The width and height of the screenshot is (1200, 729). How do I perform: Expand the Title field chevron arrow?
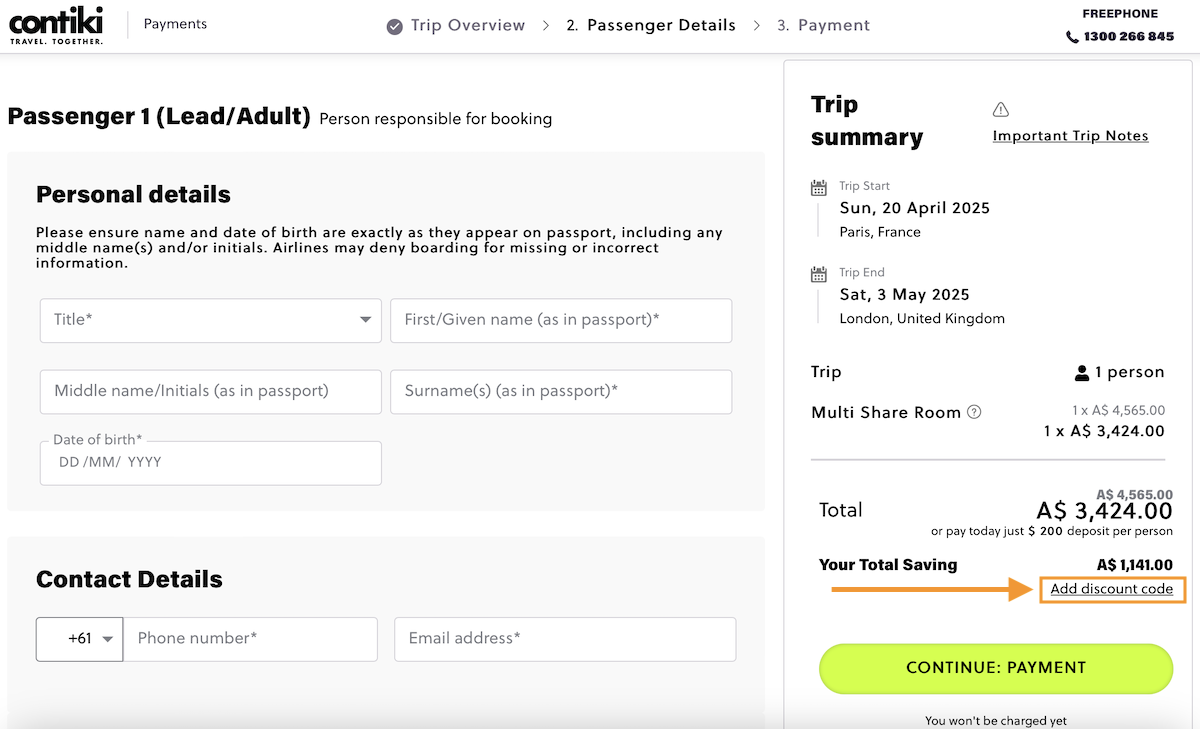click(x=367, y=321)
